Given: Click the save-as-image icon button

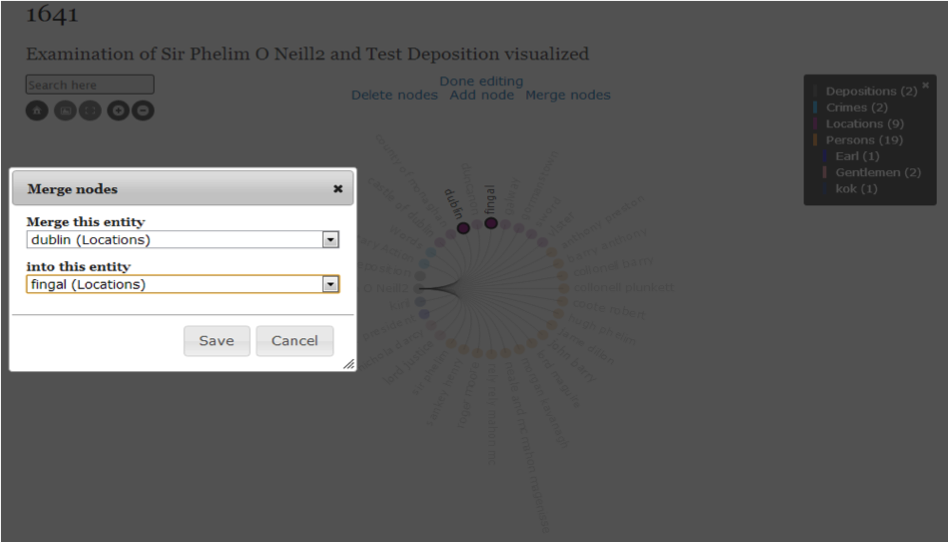Looking at the screenshot, I should click(64, 111).
